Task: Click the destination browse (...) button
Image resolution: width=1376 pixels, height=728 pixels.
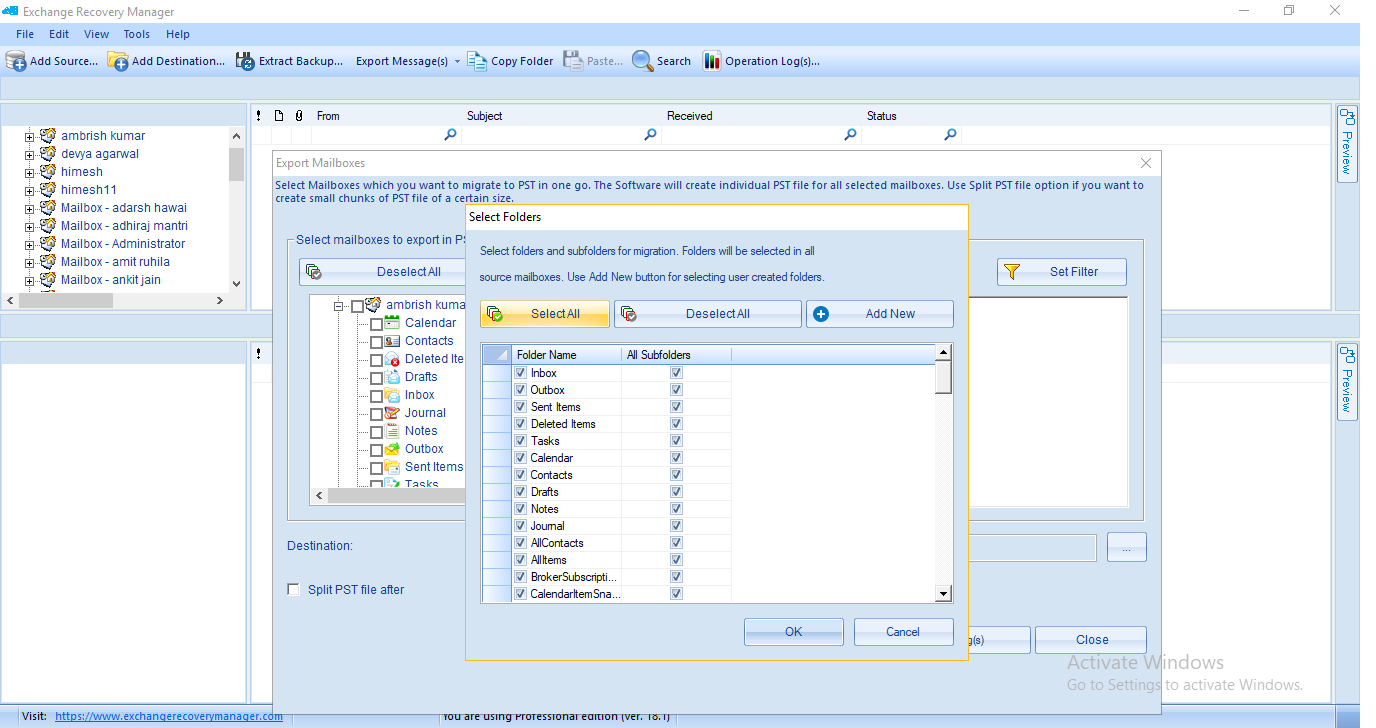Action: click(x=1127, y=547)
